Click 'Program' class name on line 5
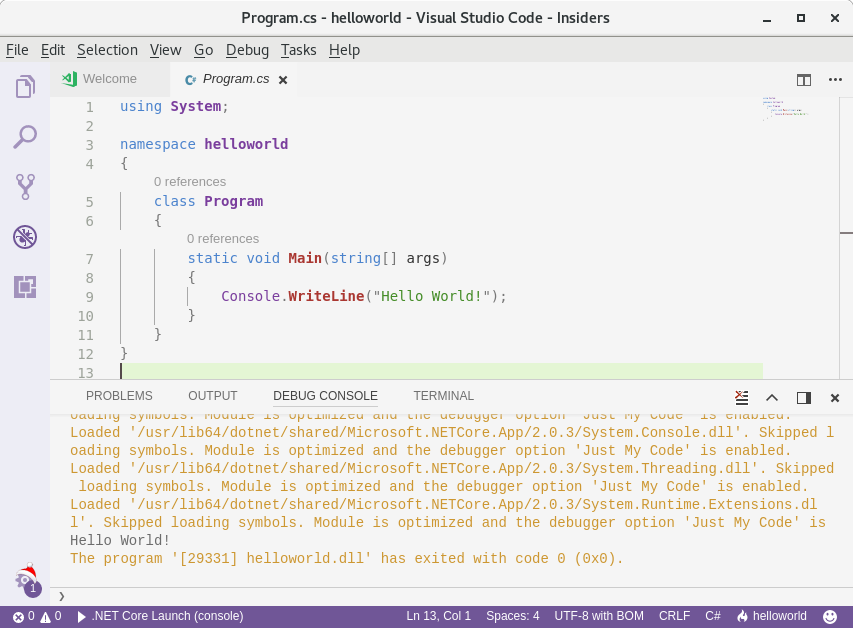 [233, 201]
